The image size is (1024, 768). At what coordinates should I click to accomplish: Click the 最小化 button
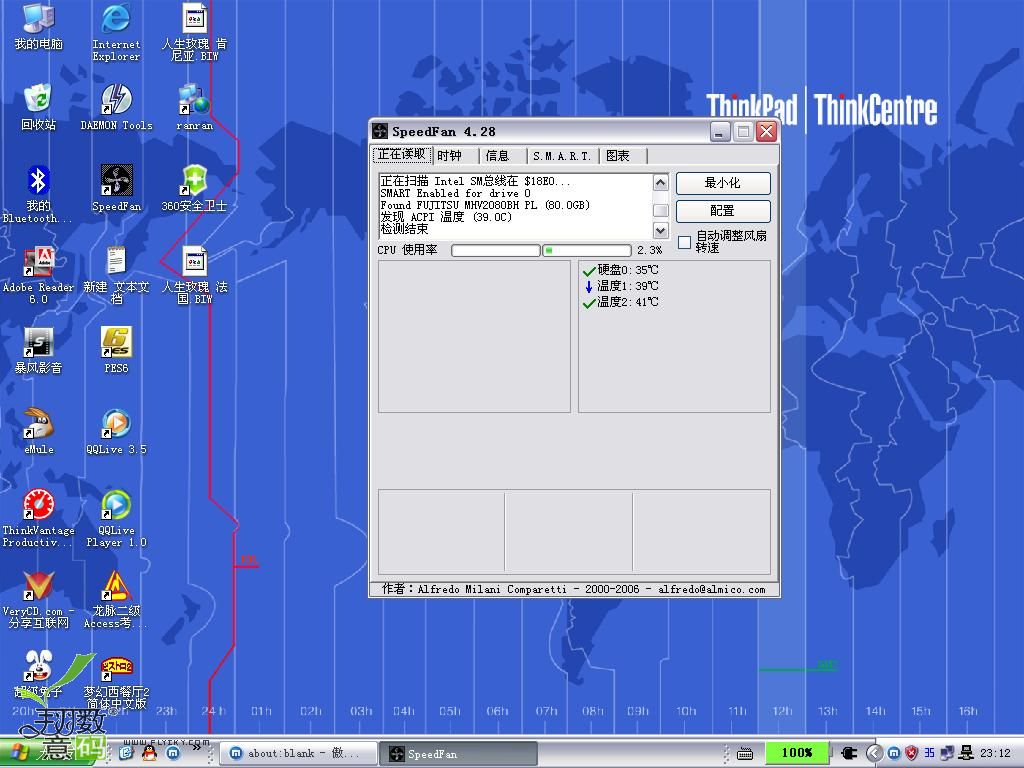[x=723, y=183]
